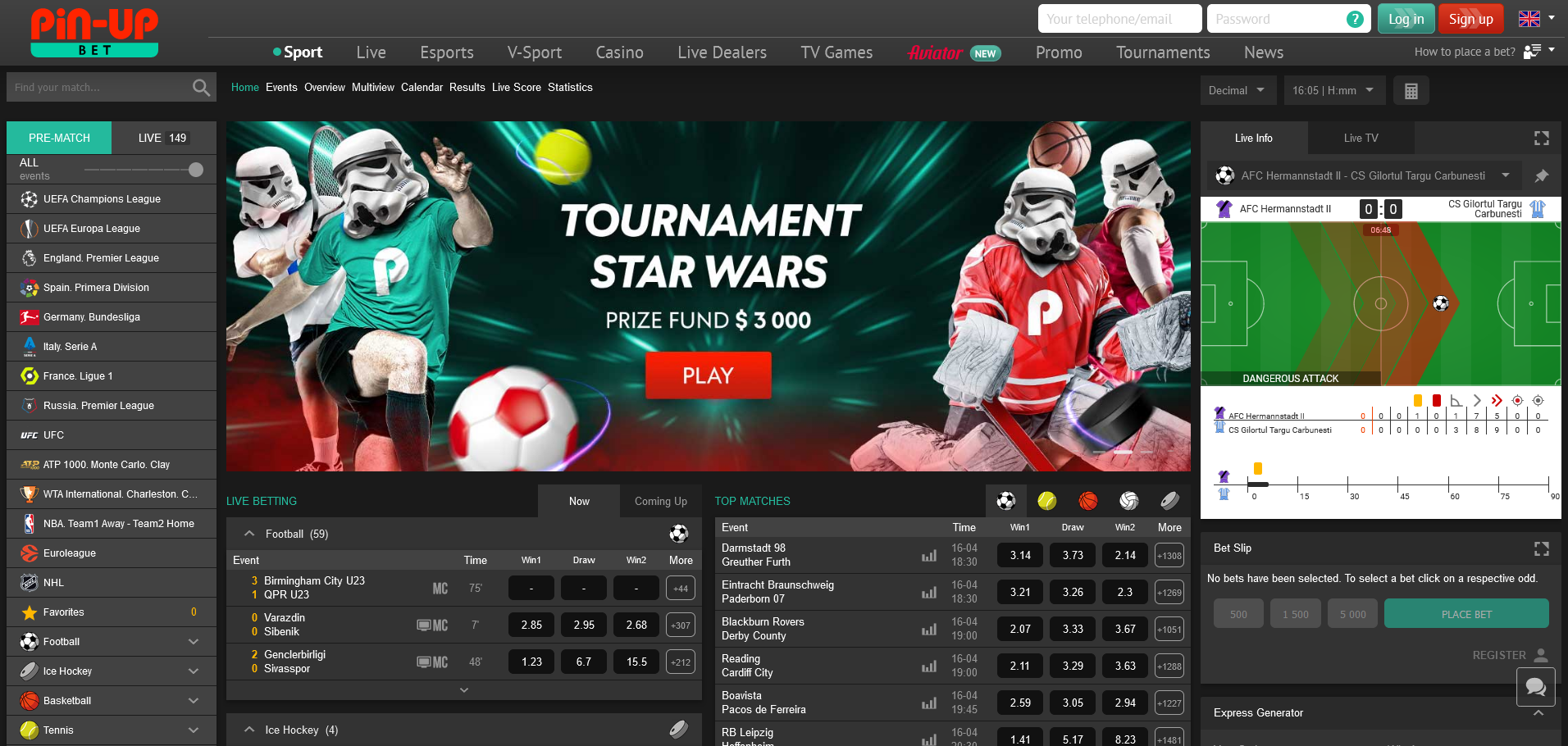The width and height of the screenshot is (1568, 746).
Task: Click the Pin-Up Bet logo
Action: [94, 32]
